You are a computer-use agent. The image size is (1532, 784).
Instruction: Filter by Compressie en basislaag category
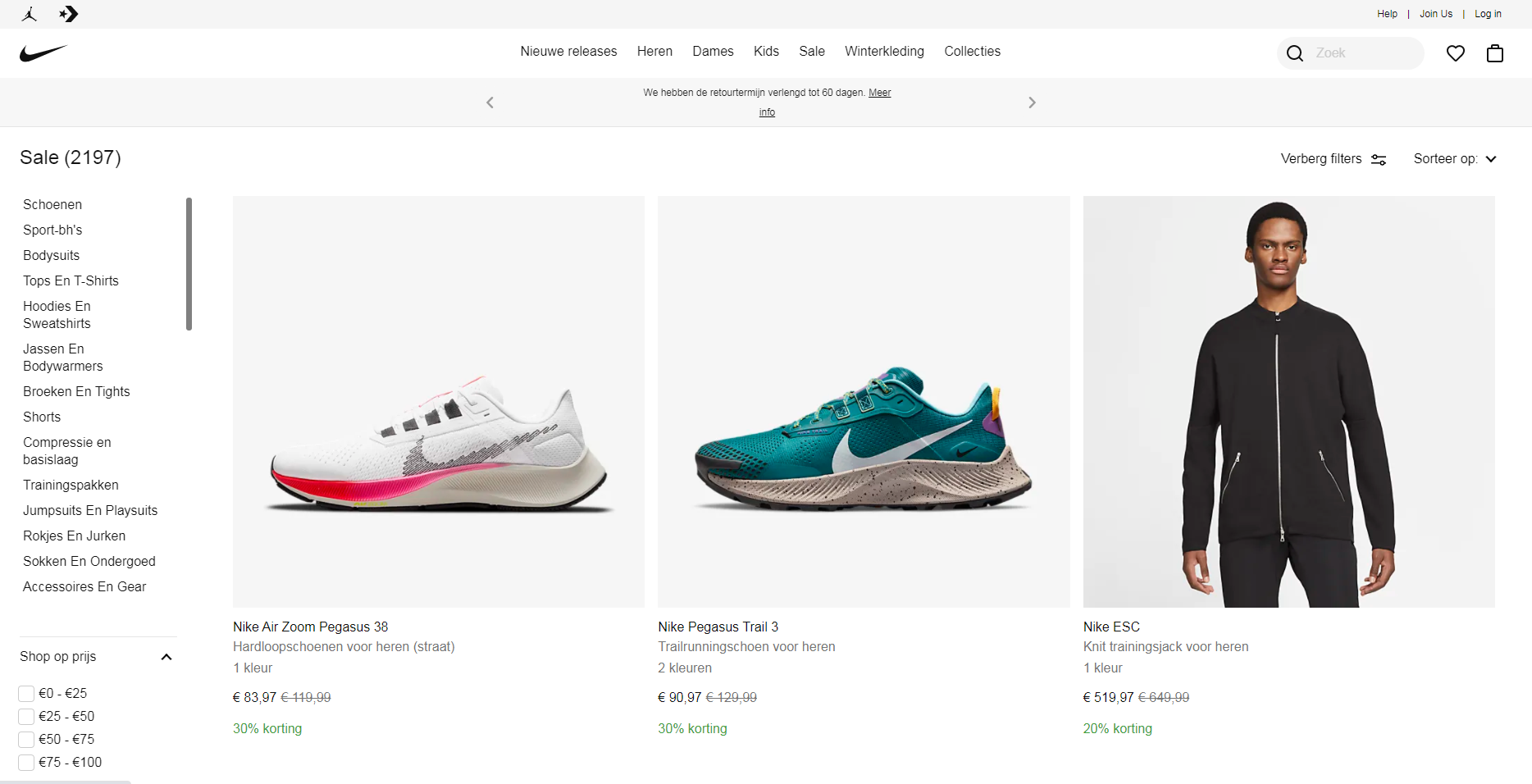coord(67,451)
